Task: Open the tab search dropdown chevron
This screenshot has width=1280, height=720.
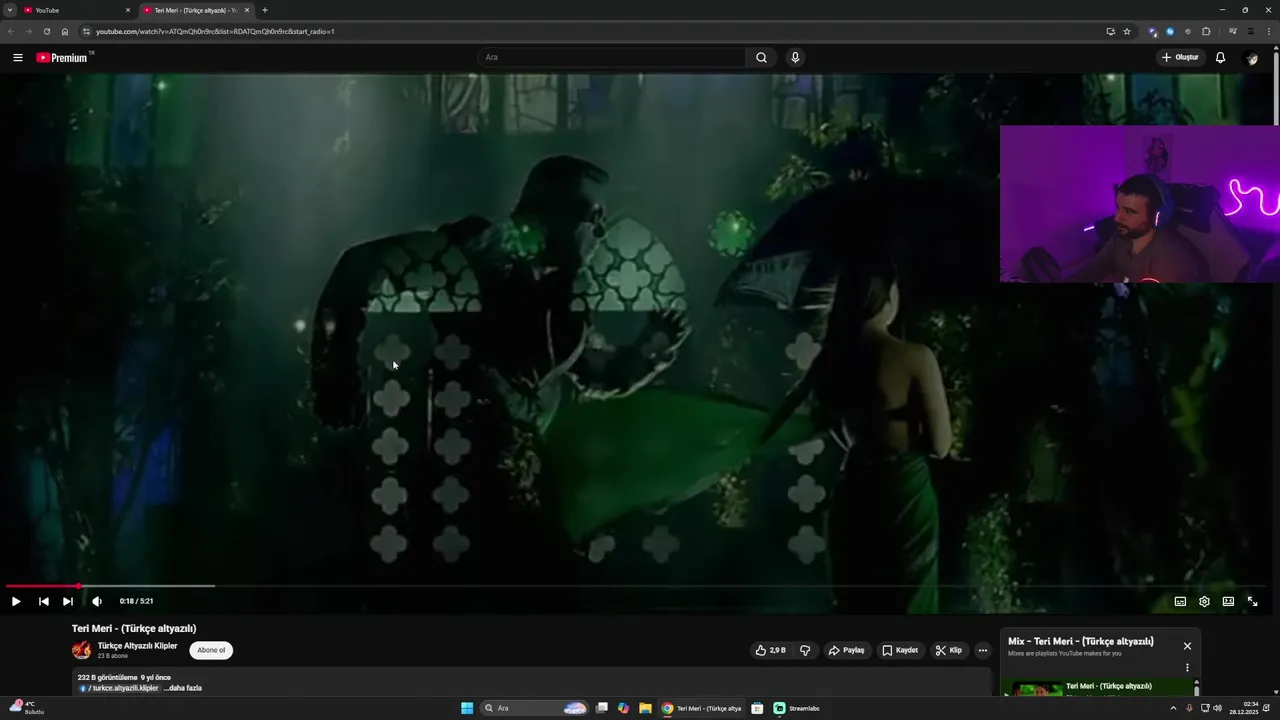Action: click(9, 10)
